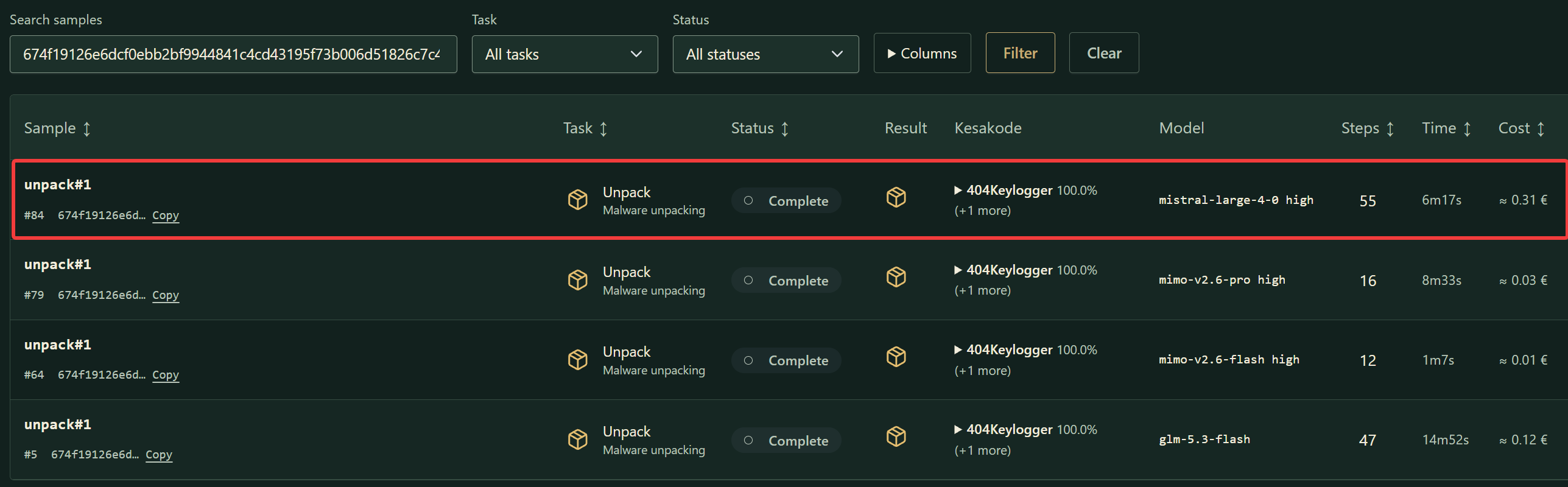Click the steps value 47
Viewport: 1568px width, 487px height.
1368,440
